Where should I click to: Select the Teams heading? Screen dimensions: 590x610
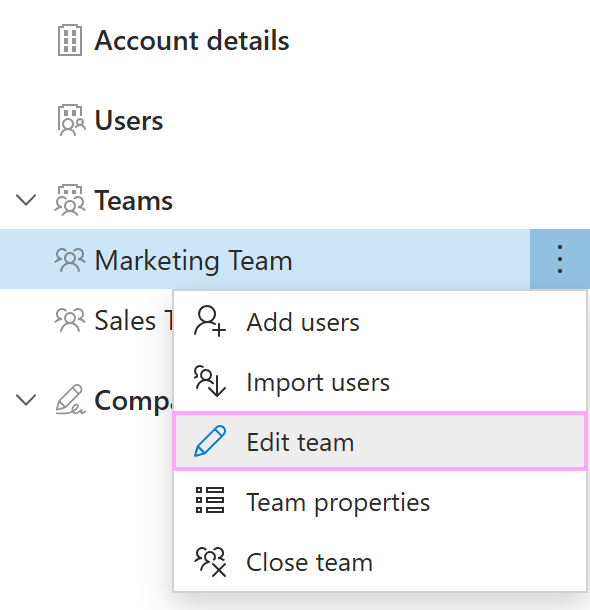pyautogui.click(x=133, y=201)
